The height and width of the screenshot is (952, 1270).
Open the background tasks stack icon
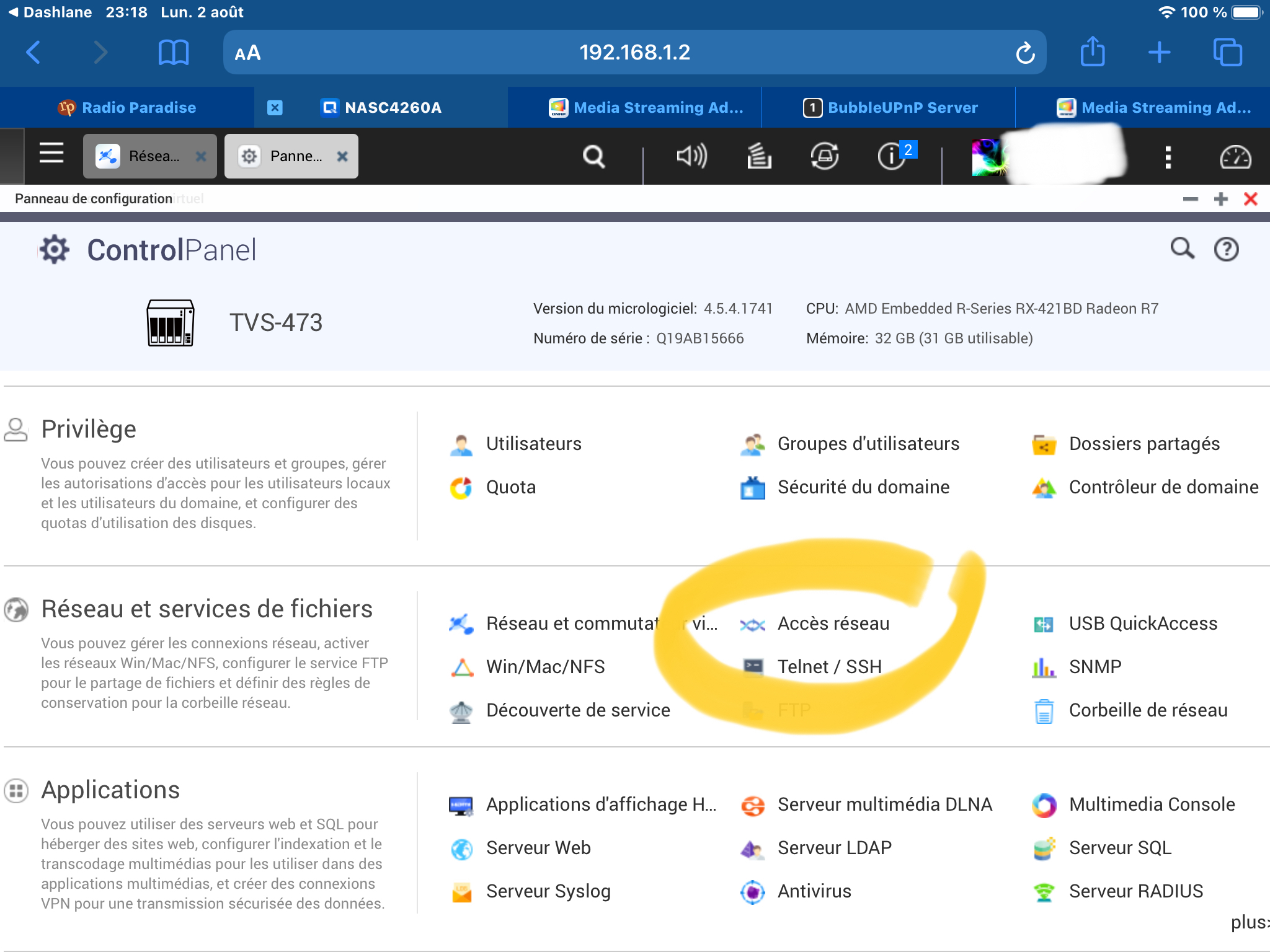click(x=759, y=156)
